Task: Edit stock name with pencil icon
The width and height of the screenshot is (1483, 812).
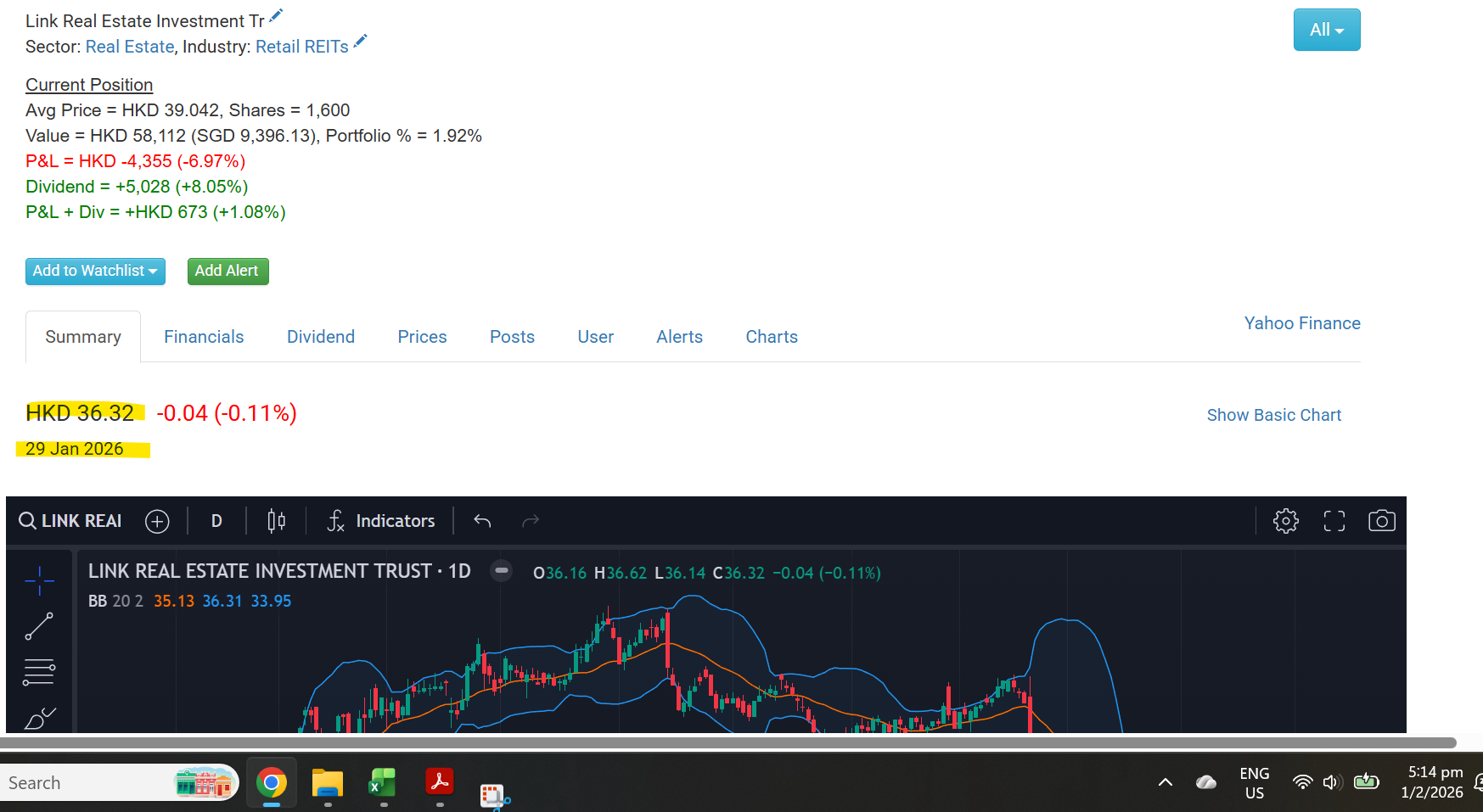Action: tap(276, 16)
